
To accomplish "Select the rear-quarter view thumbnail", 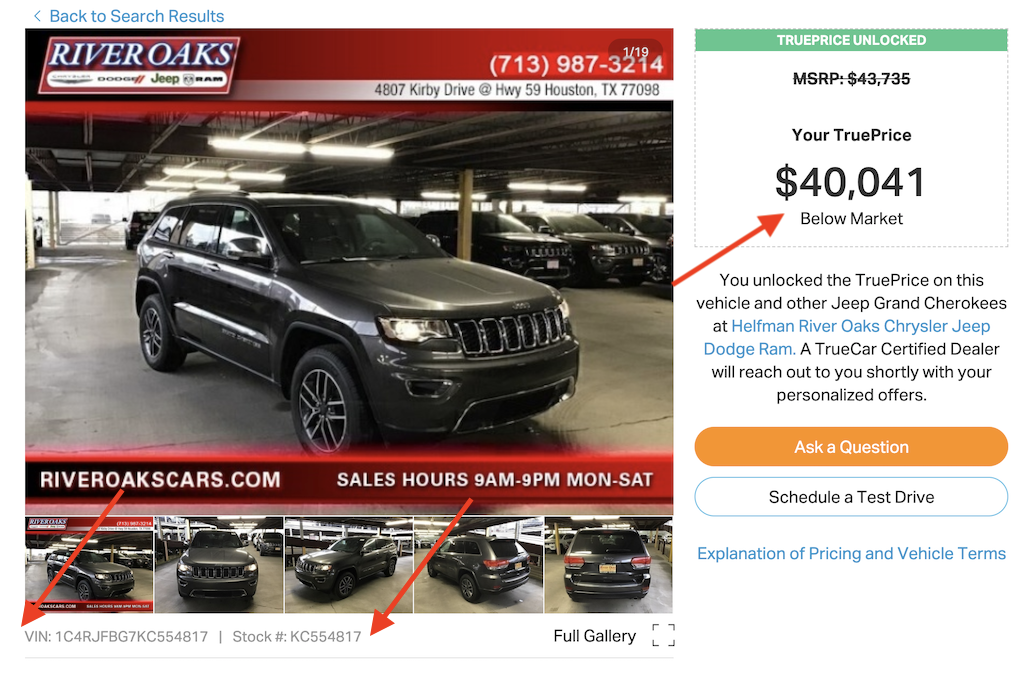I will (478, 565).
